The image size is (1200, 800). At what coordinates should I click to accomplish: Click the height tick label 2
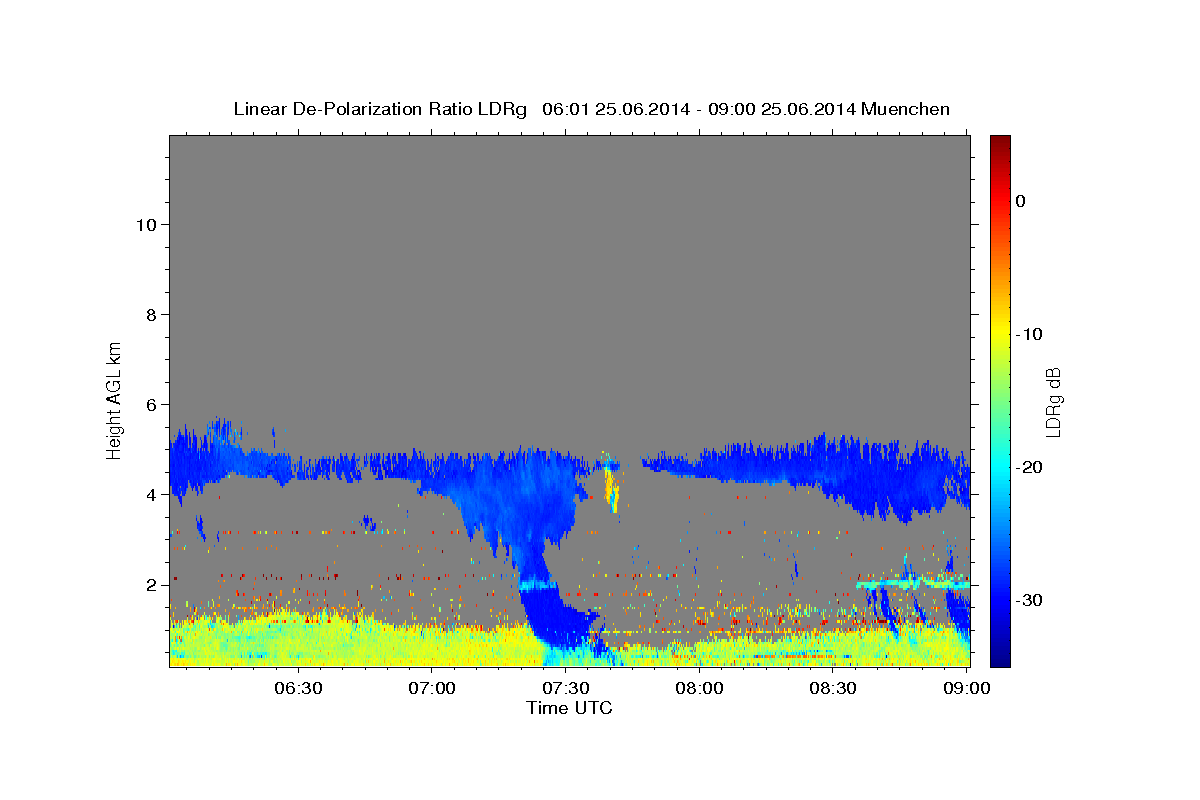[152, 584]
